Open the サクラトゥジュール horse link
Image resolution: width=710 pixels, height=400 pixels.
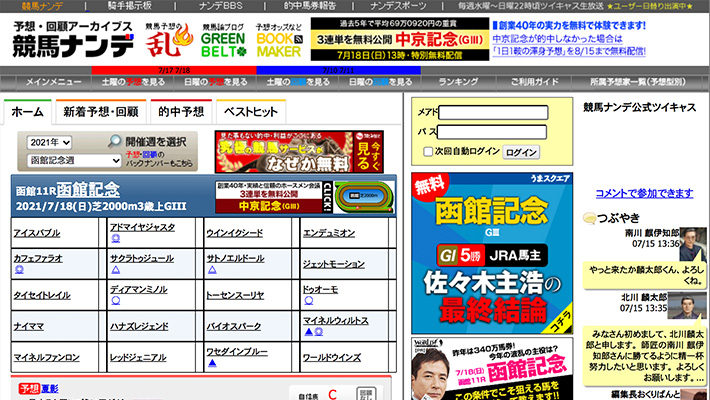pyautogui.click(x=142, y=258)
